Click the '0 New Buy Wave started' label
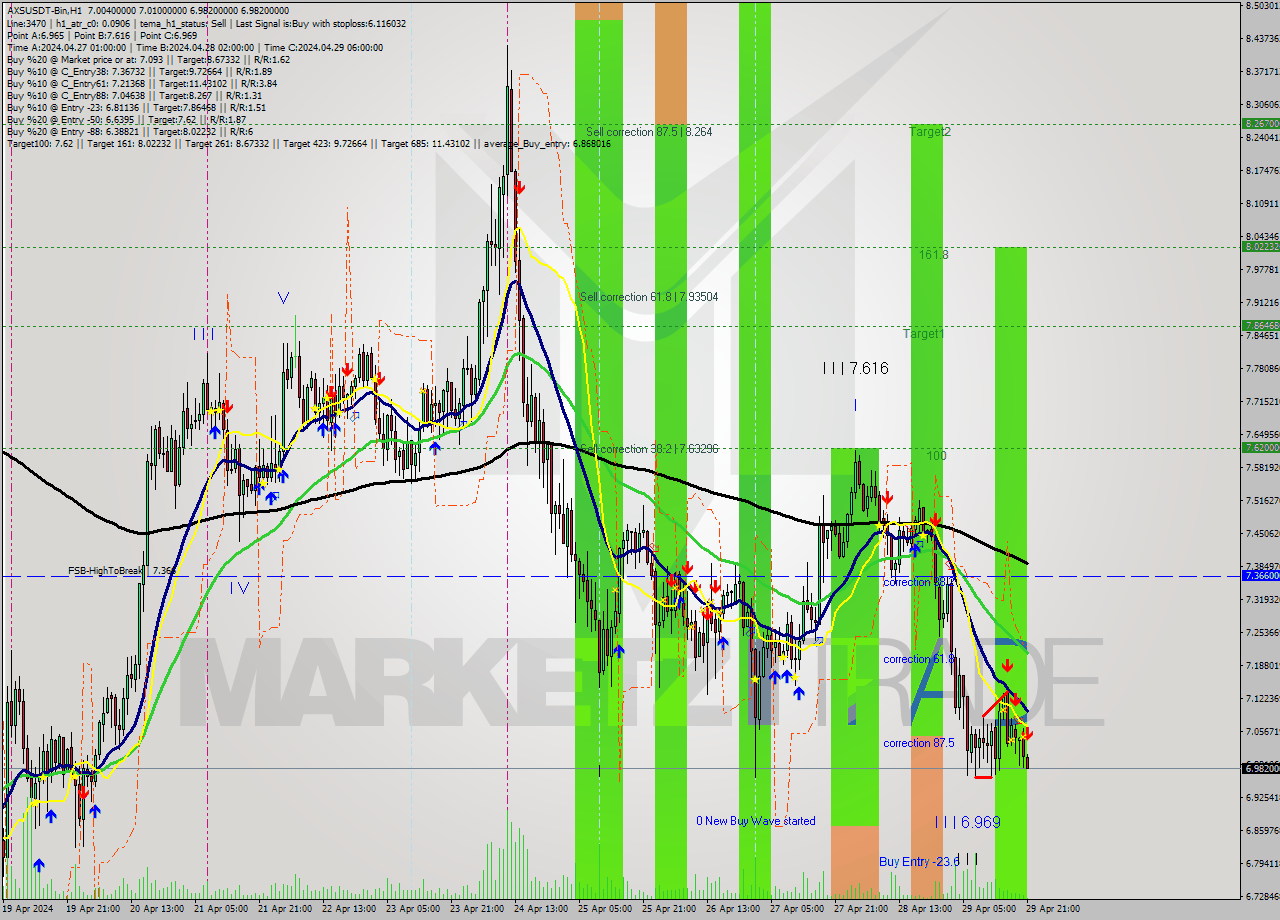This screenshot has height=920, width=1280. tap(756, 821)
